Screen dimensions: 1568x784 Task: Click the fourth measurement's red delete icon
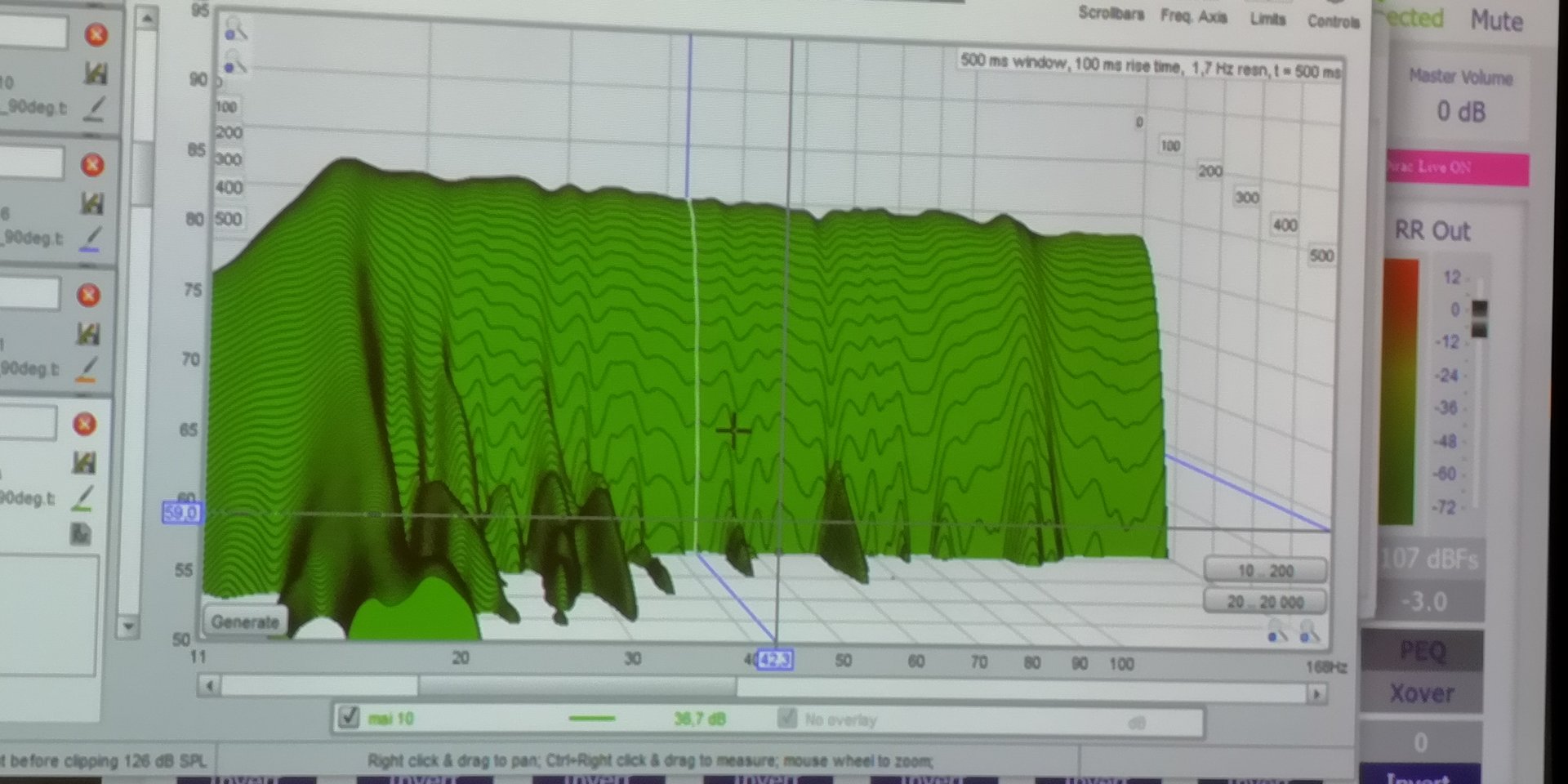84,424
